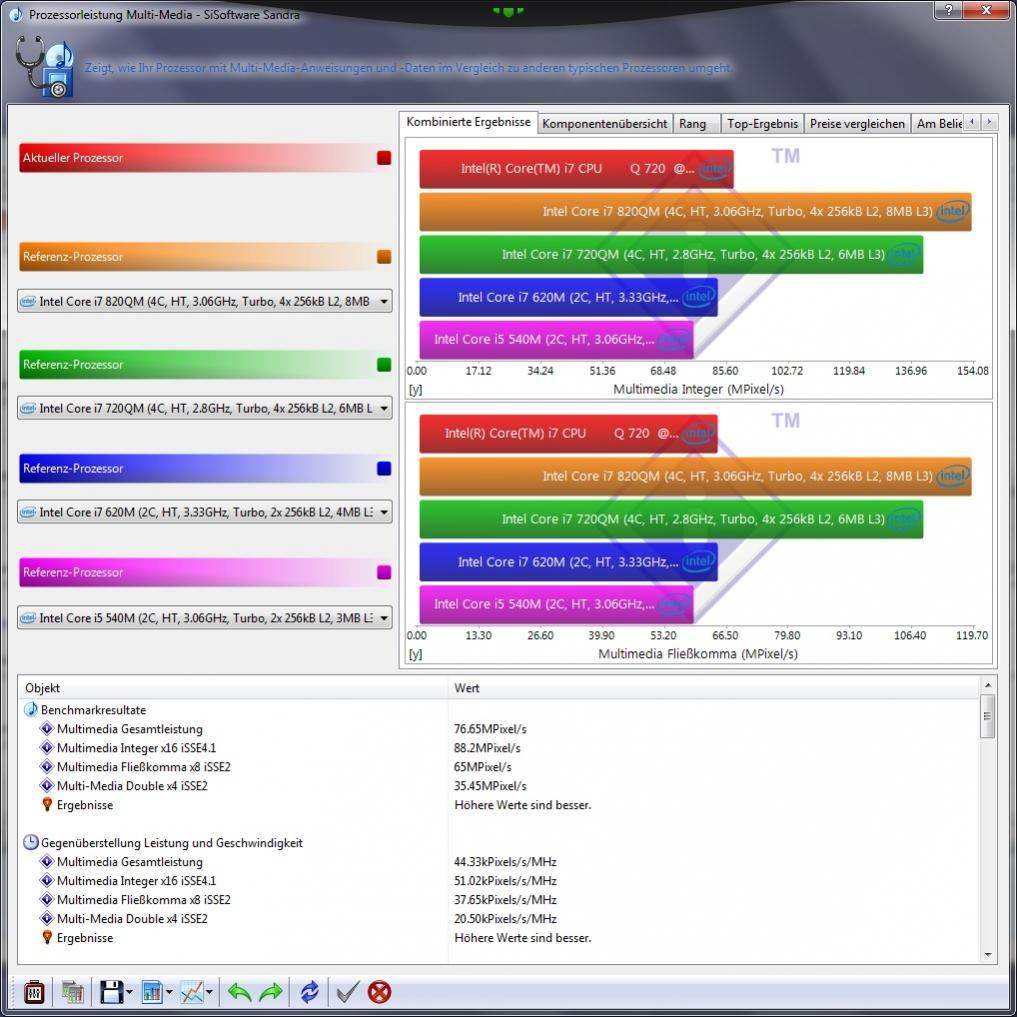Image resolution: width=1017 pixels, height=1017 pixels.
Task: Open the bar chart icon's dropdown arrow
Action: [169, 992]
